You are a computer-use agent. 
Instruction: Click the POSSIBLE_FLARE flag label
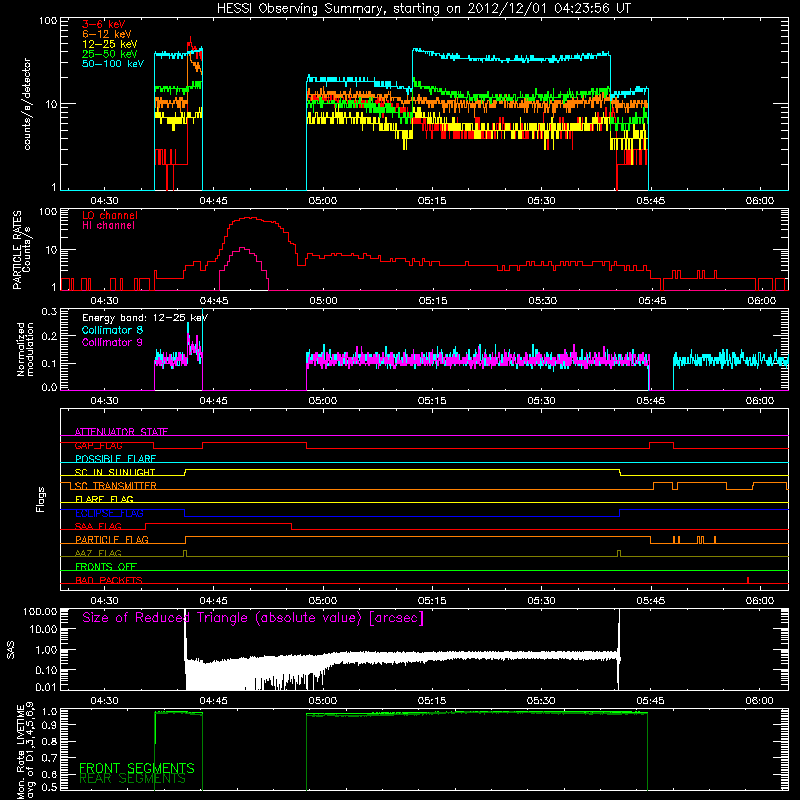pos(115,459)
